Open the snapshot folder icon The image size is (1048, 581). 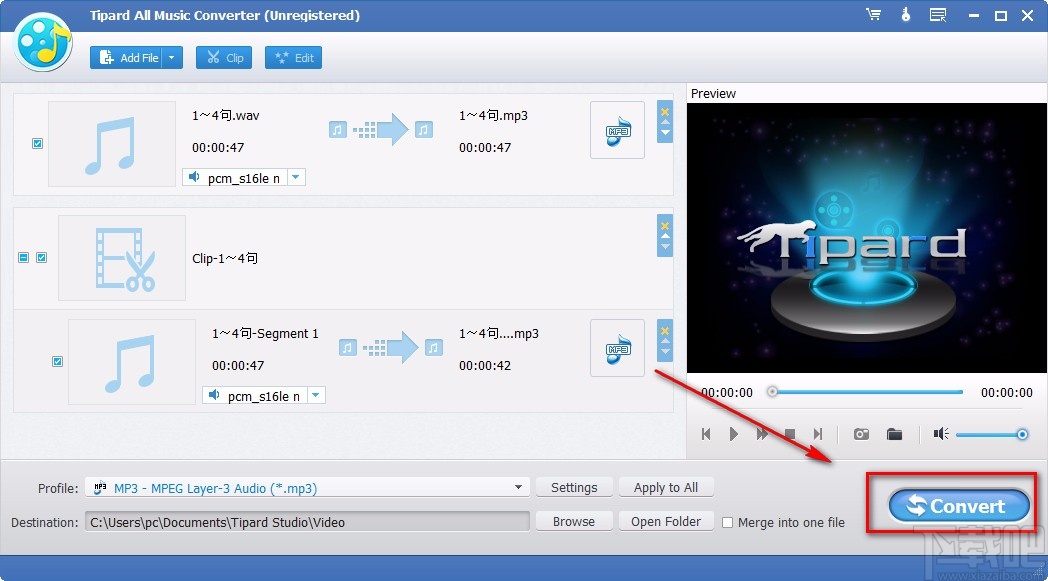click(894, 434)
